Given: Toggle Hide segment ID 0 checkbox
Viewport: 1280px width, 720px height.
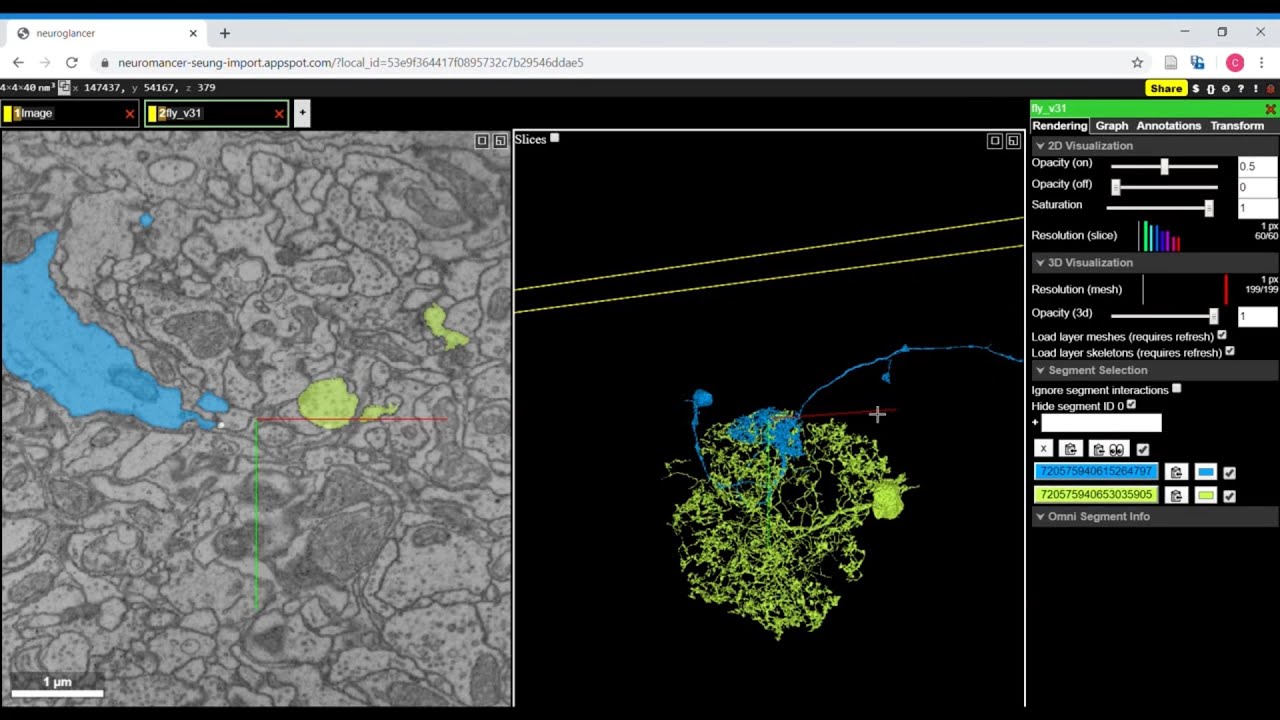Looking at the screenshot, I should [x=1131, y=405].
